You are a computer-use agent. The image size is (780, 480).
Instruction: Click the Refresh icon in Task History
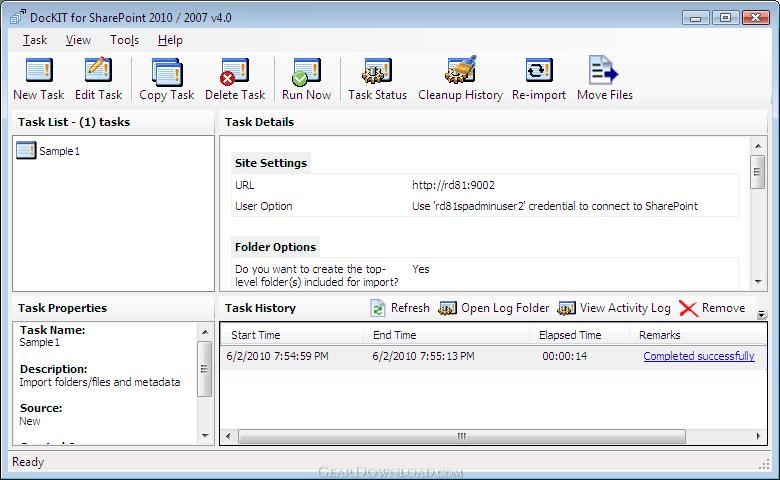(x=378, y=308)
